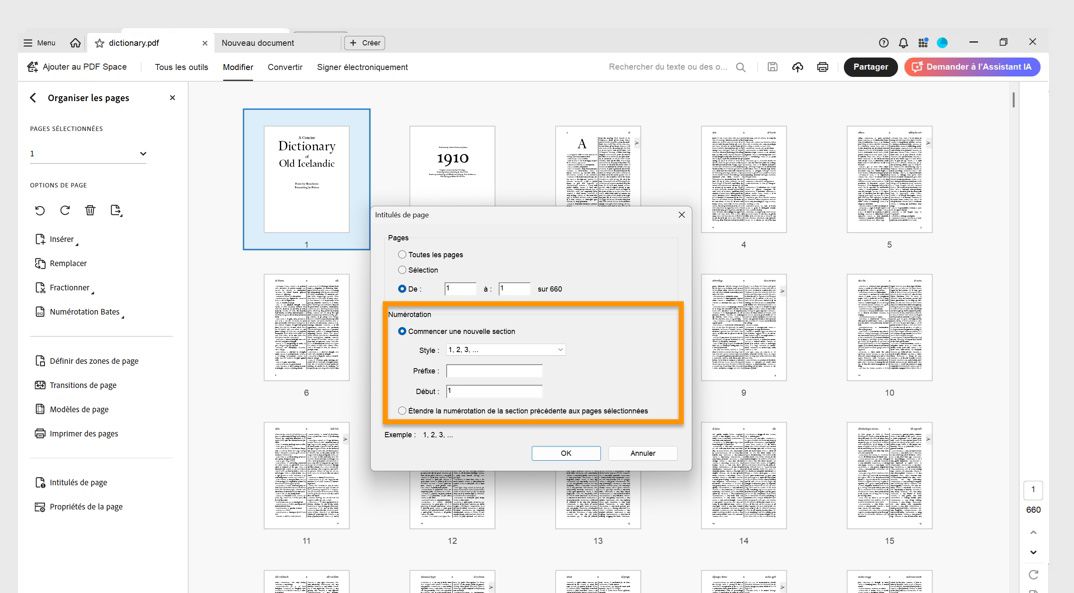Click the Delete page trash icon

tap(89, 210)
